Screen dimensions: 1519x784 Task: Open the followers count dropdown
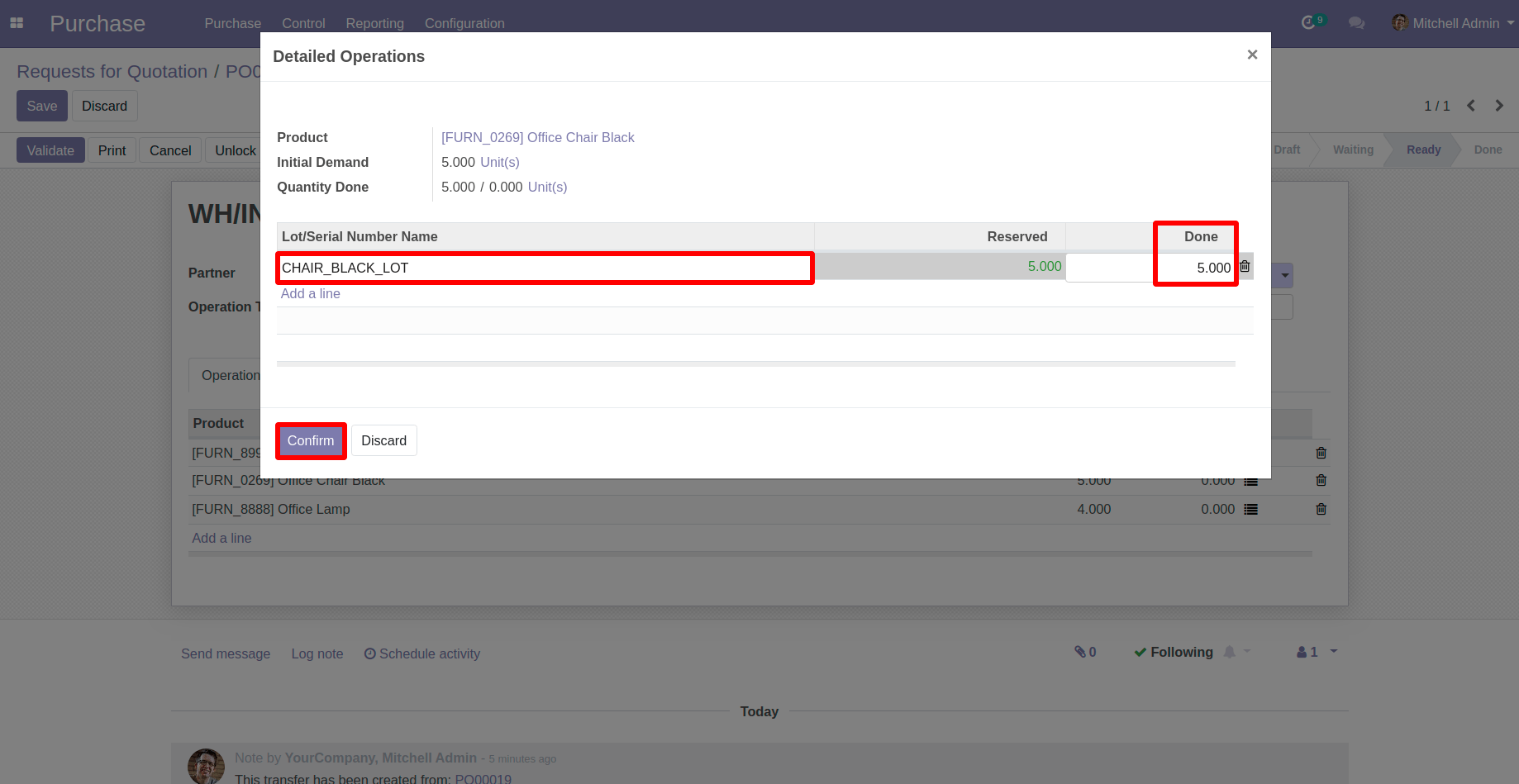coord(1317,652)
